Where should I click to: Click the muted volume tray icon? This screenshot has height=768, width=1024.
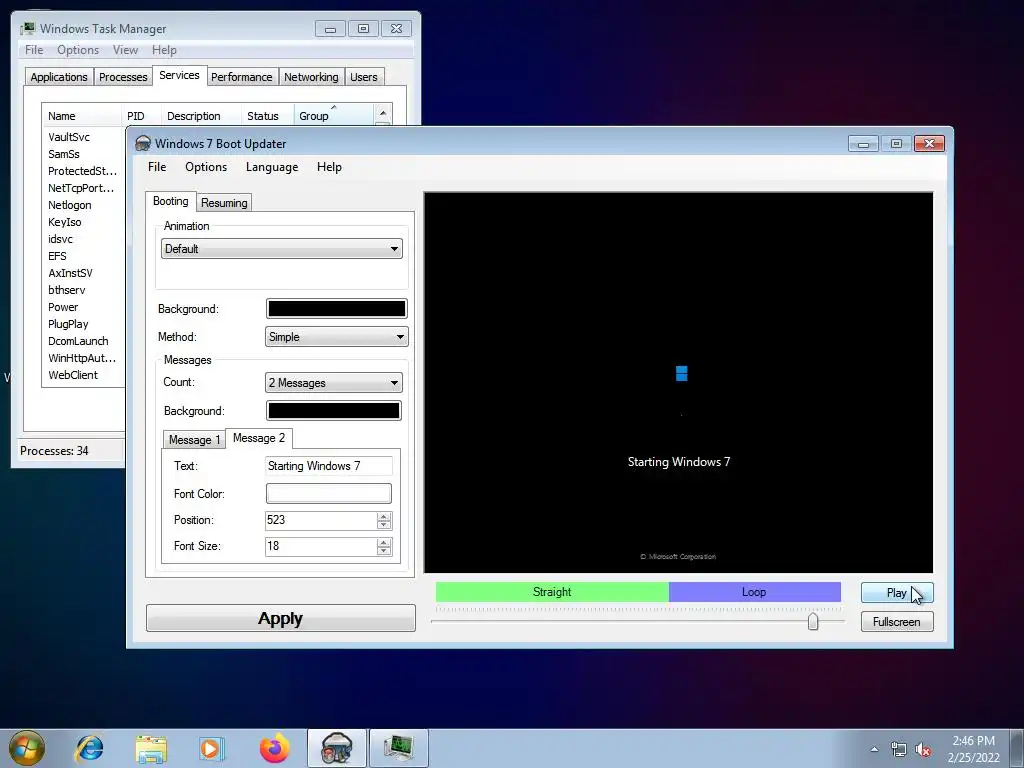(x=923, y=749)
